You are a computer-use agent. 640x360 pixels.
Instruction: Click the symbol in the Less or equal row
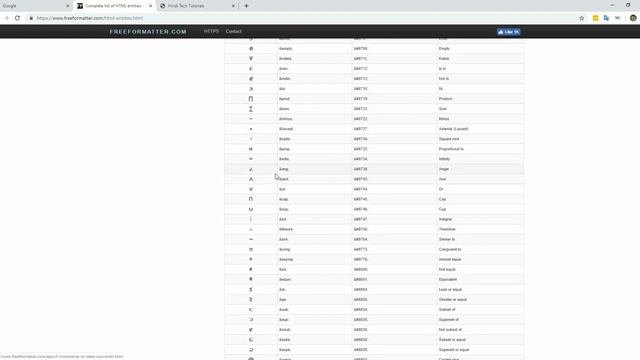251,290
